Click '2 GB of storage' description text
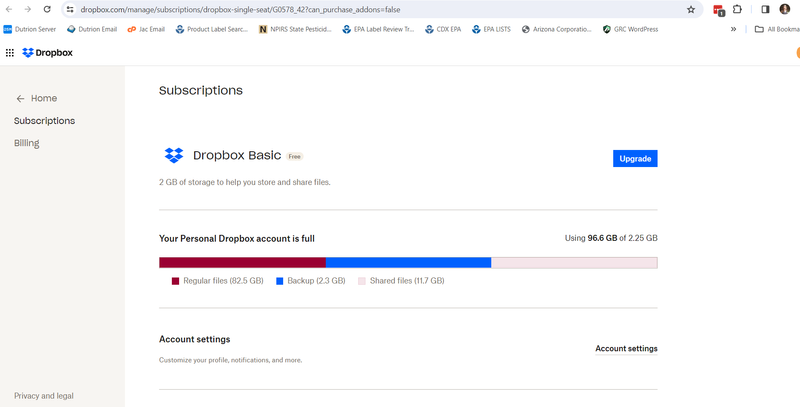This screenshot has width=800, height=407. click(x=245, y=182)
